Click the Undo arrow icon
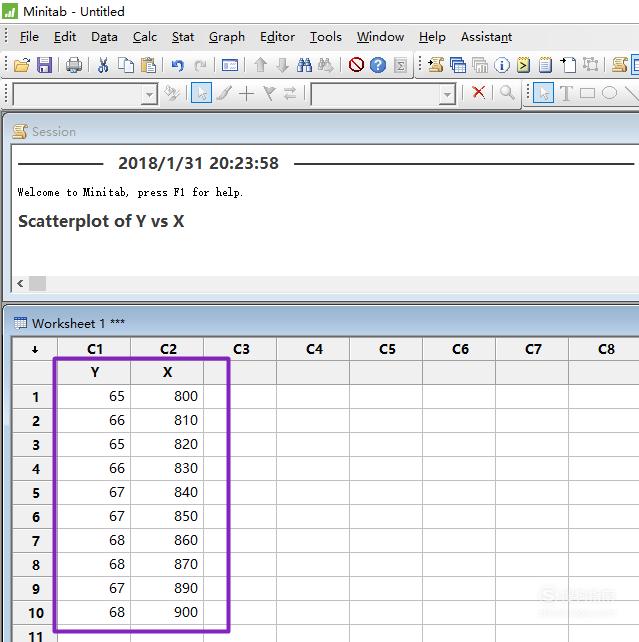The image size is (639, 642). pos(178,65)
